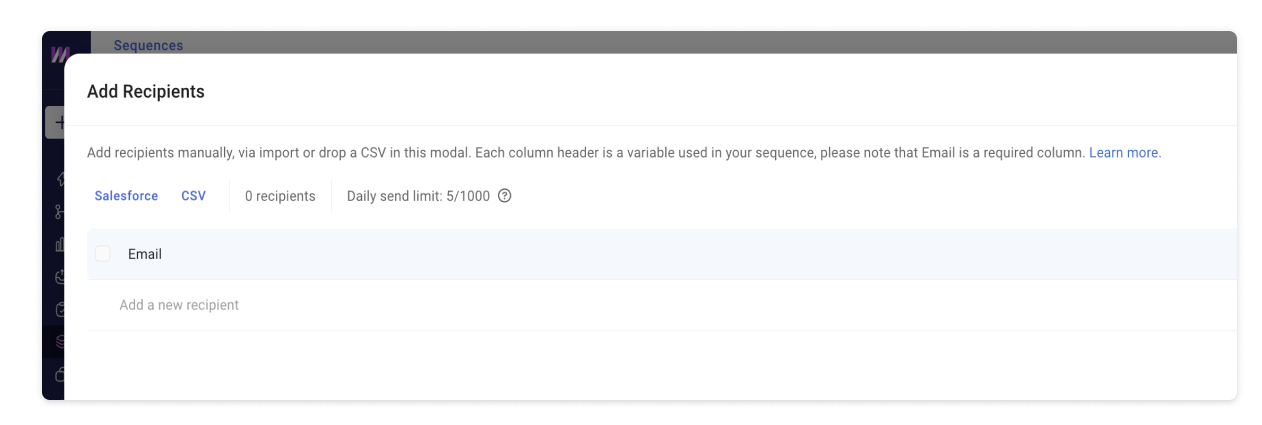Click the Email column header
Image resolution: width=1262 pixels, height=425 pixels.
coord(145,254)
